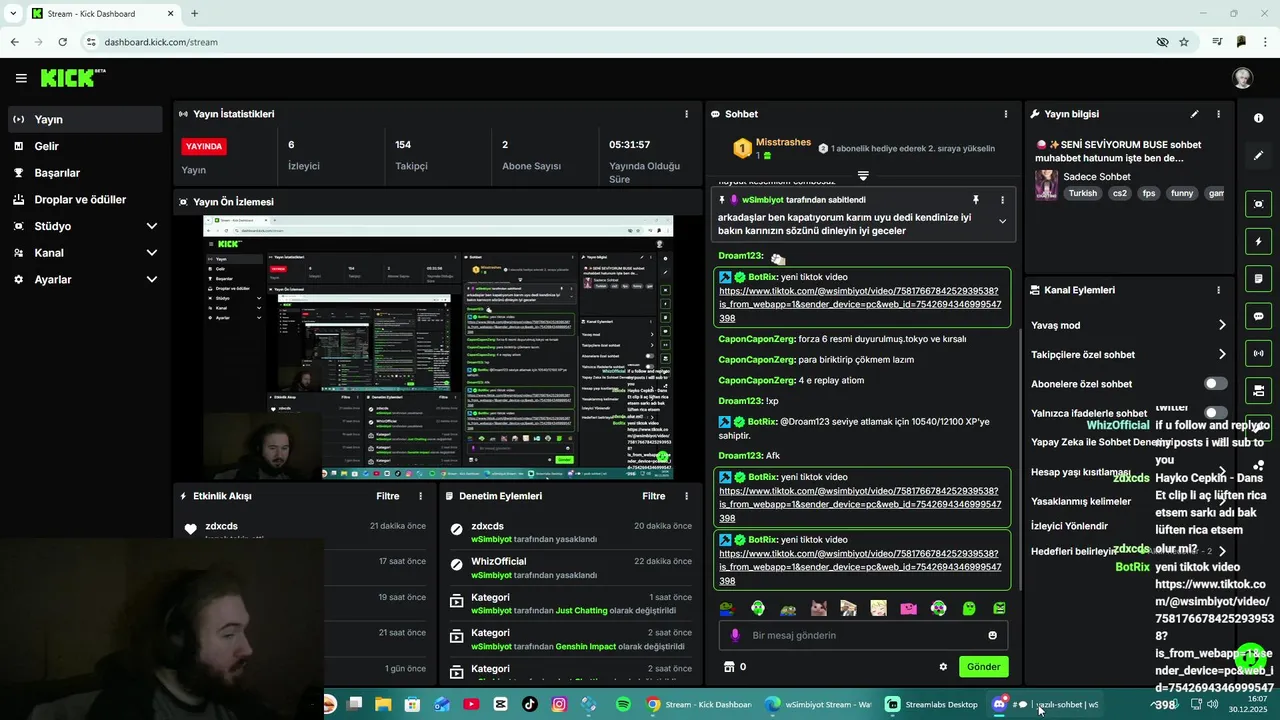Viewport: 1280px width, 720px height.
Task: Click WhizOfficial in Denetim Eylemleri list
Action: [x=498, y=561]
